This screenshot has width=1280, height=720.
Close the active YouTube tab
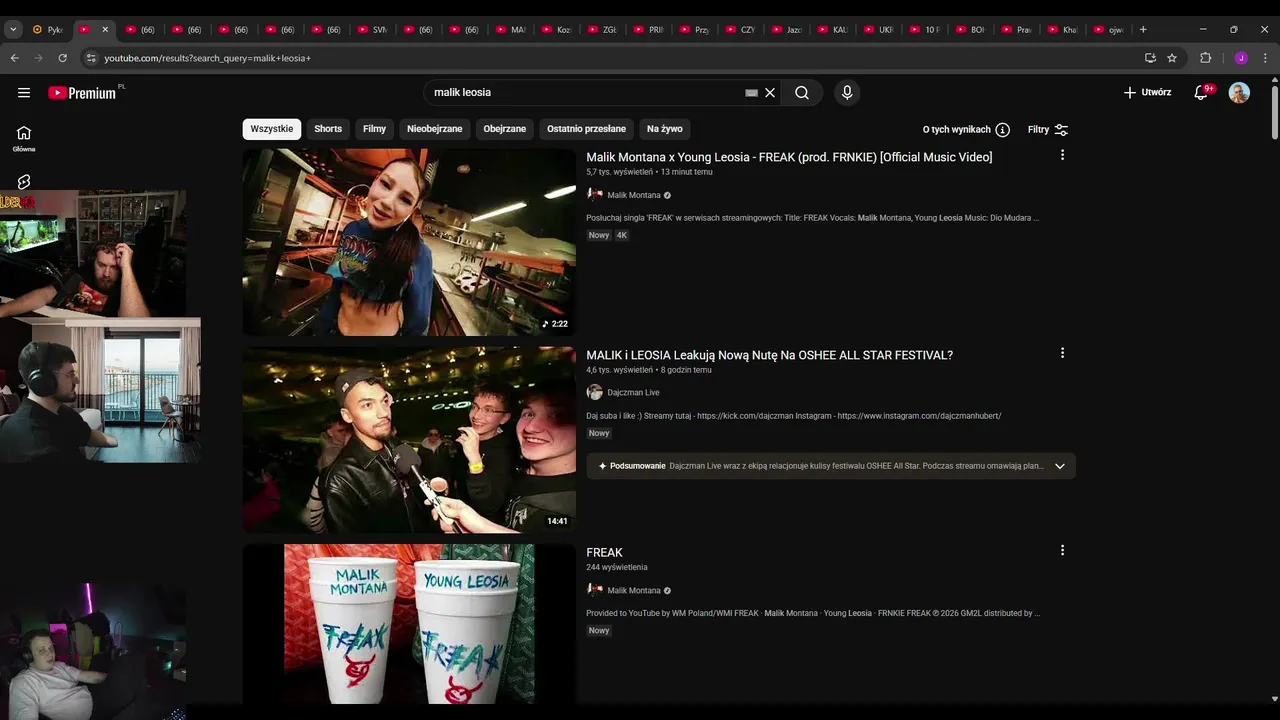pyautogui.click(x=105, y=30)
